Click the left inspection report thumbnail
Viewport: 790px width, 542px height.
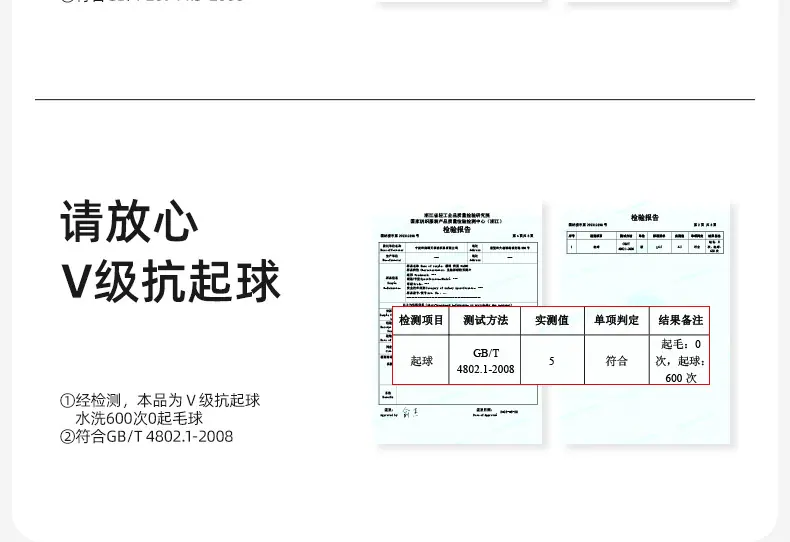pyautogui.click(x=459, y=323)
